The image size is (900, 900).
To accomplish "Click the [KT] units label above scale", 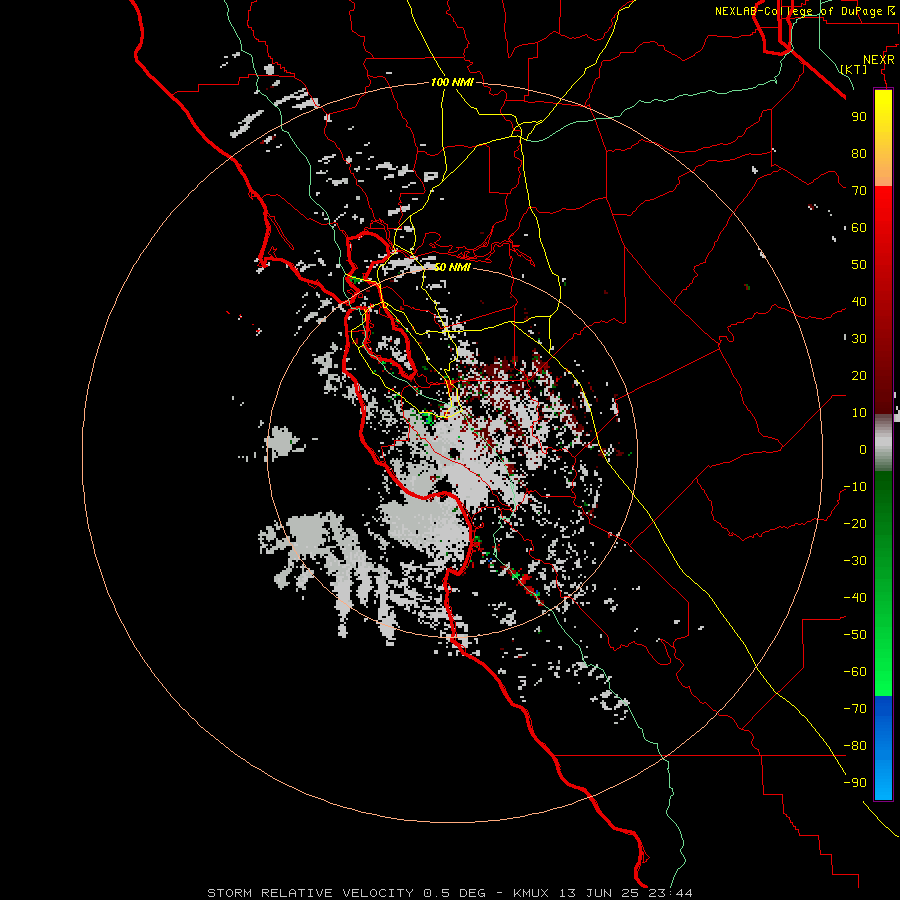I will point(854,69).
